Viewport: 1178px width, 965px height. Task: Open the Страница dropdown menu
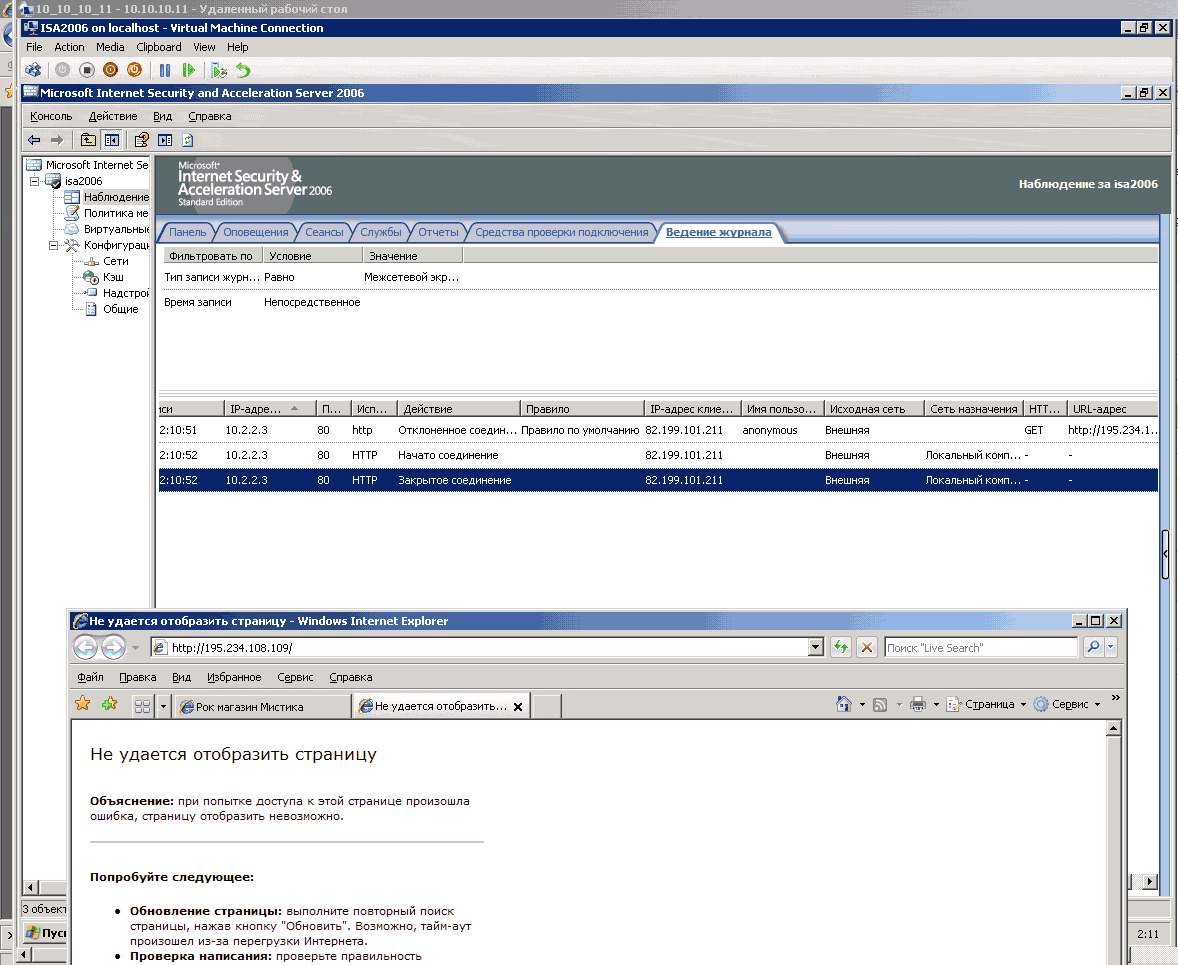point(986,704)
